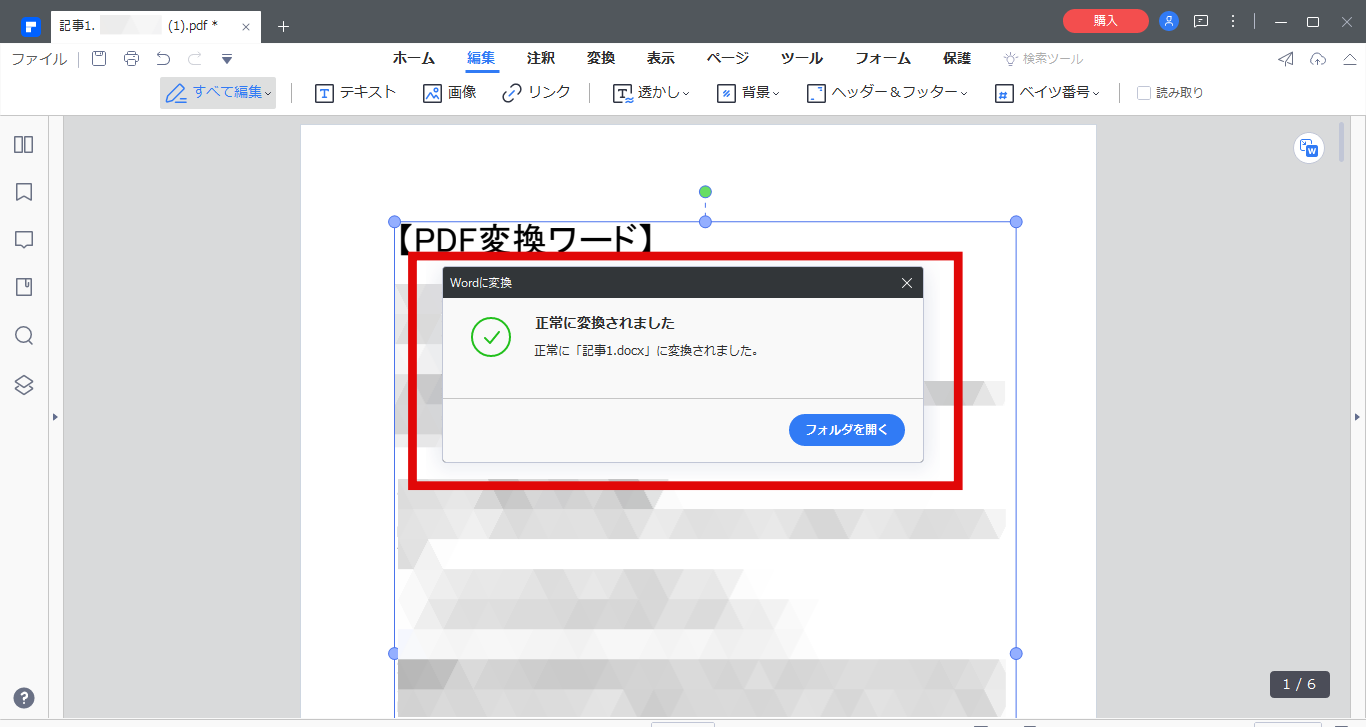Add a new tab with plus icon
Image resolution: width=1366 pixels, height=727 pixels.
(283, 26)
